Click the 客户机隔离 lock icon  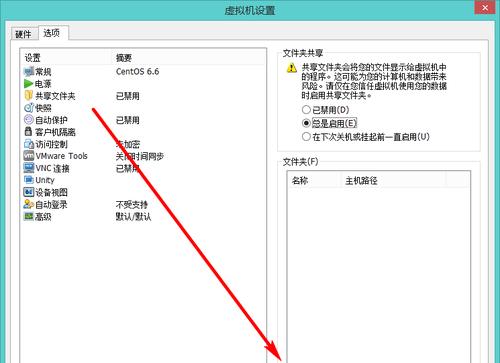(29, 132)
